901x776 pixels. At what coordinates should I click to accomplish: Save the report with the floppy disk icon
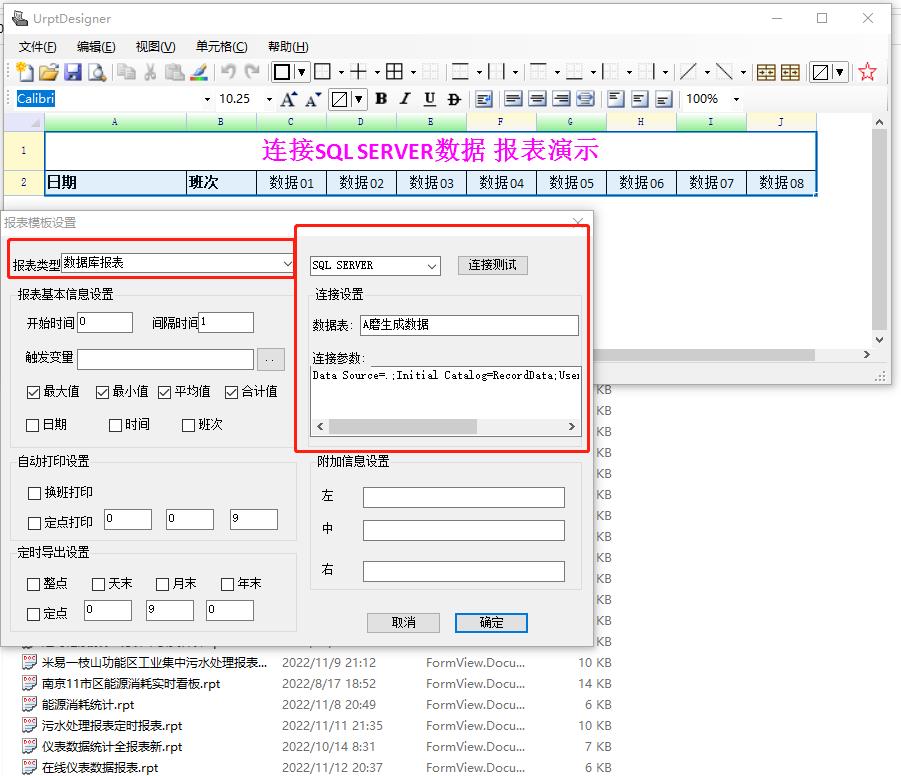[72, 72]
